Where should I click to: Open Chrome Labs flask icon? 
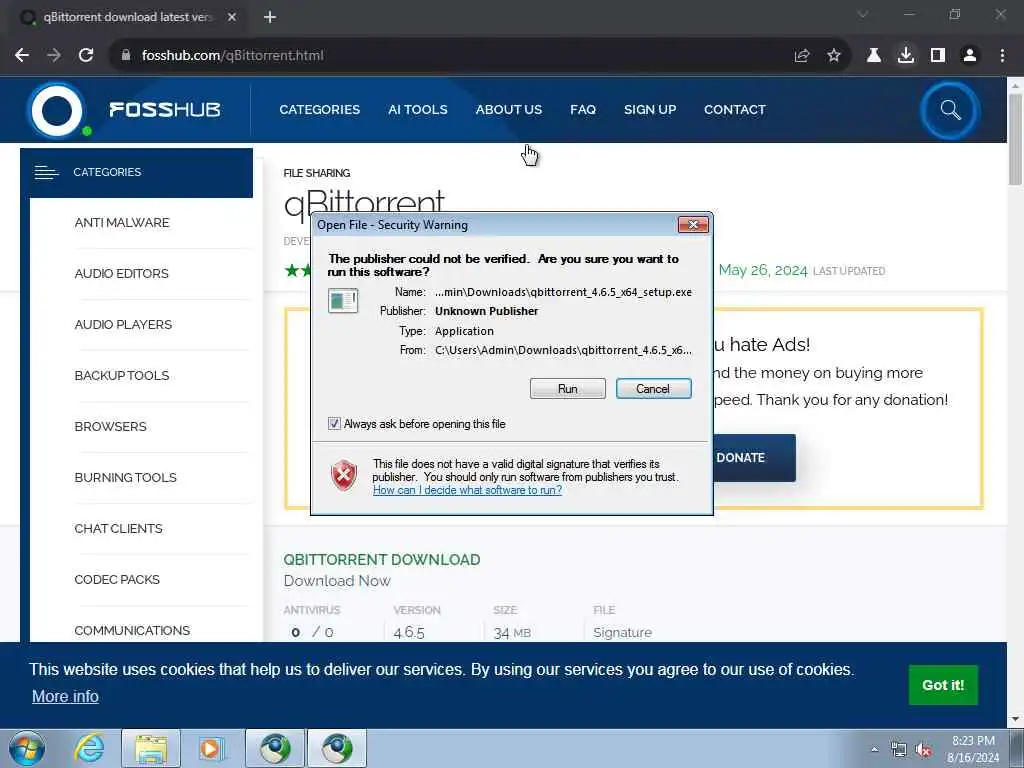(x=874, y=56)
